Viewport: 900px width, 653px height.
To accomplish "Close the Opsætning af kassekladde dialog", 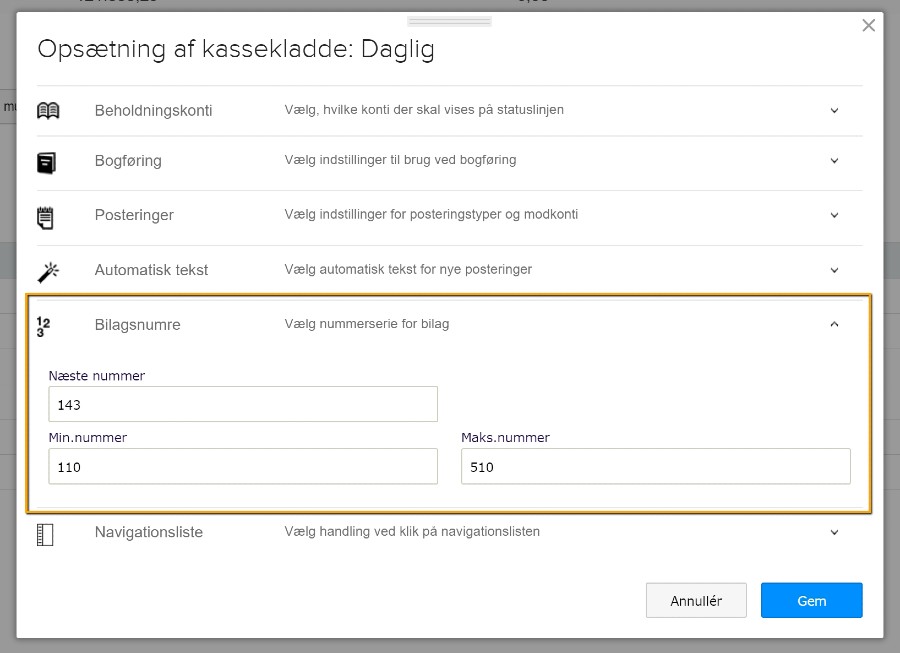I will pyautogui.click(x=868, y=25).
